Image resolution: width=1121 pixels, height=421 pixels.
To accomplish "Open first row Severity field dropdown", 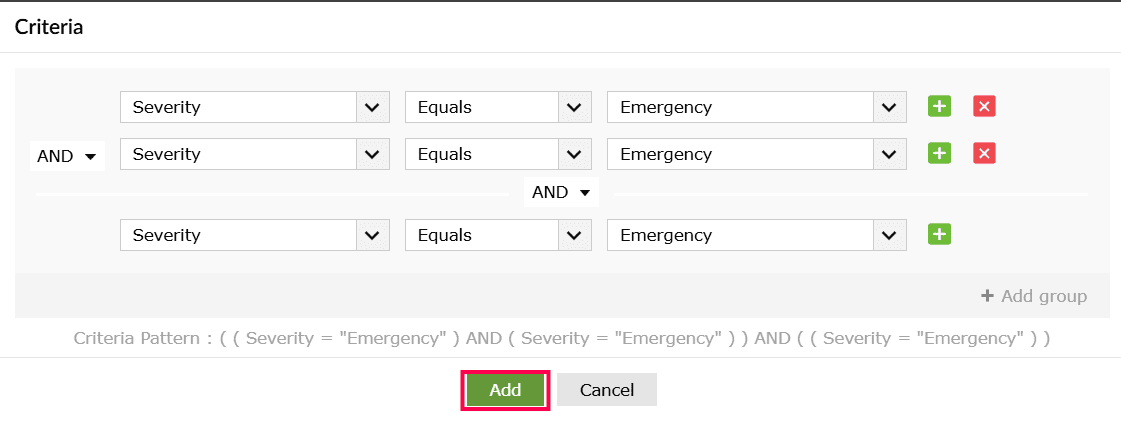I will [255, 107].
